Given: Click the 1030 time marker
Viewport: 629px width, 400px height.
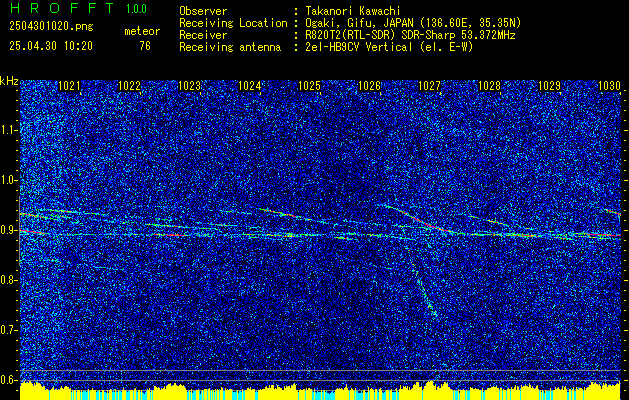Looking at the screenshot, I should tap(609, 86).
